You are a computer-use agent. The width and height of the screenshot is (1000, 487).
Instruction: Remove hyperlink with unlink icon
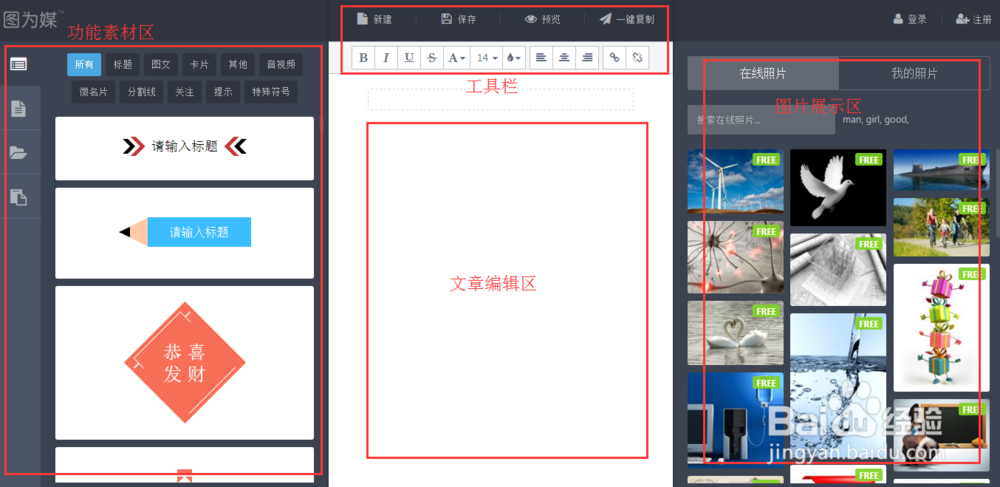[x=637, y=57]
